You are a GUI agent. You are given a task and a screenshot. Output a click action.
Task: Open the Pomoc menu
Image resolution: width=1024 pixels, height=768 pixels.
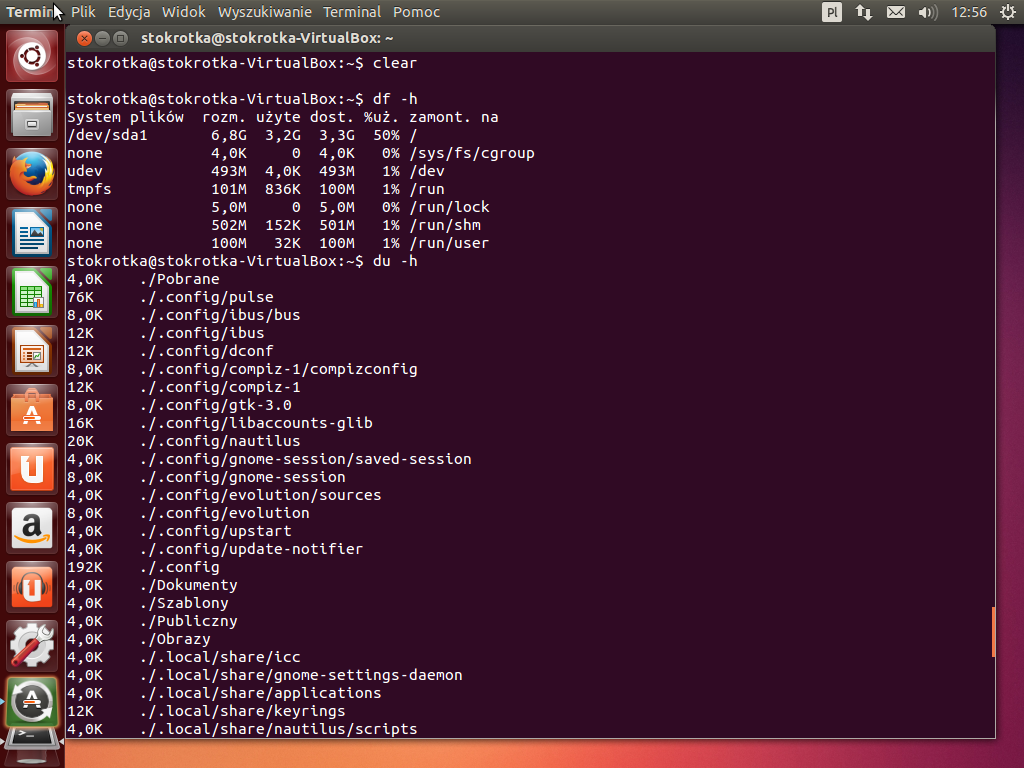pos(416,12)
